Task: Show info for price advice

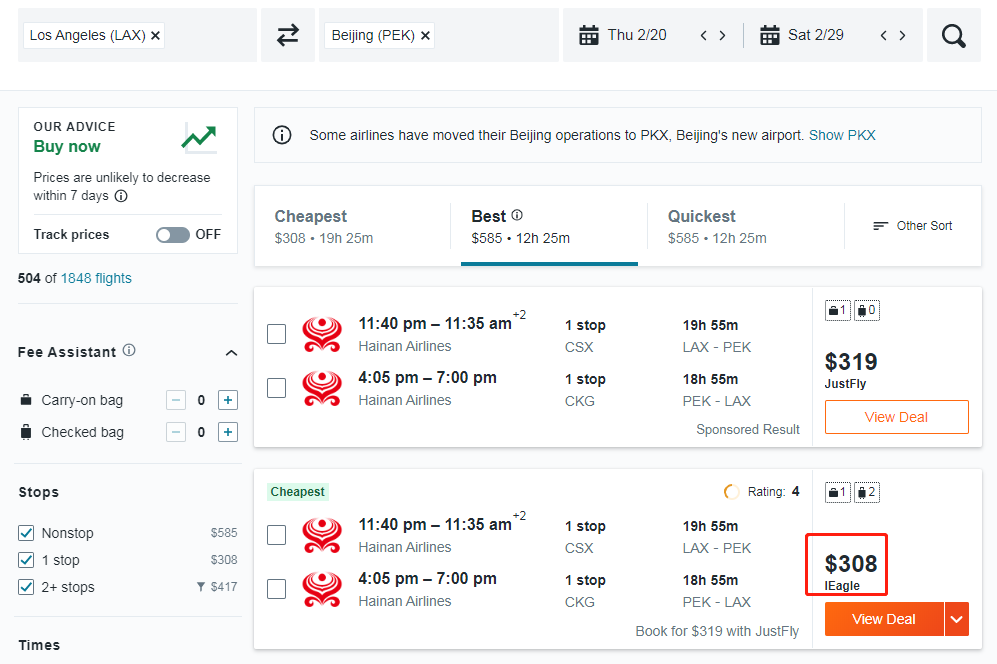Action: 121,196
